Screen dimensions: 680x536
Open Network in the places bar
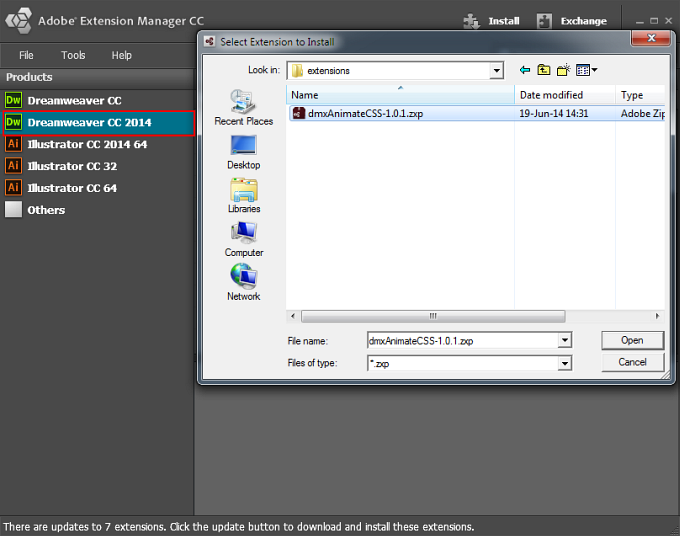pos(244,283)
